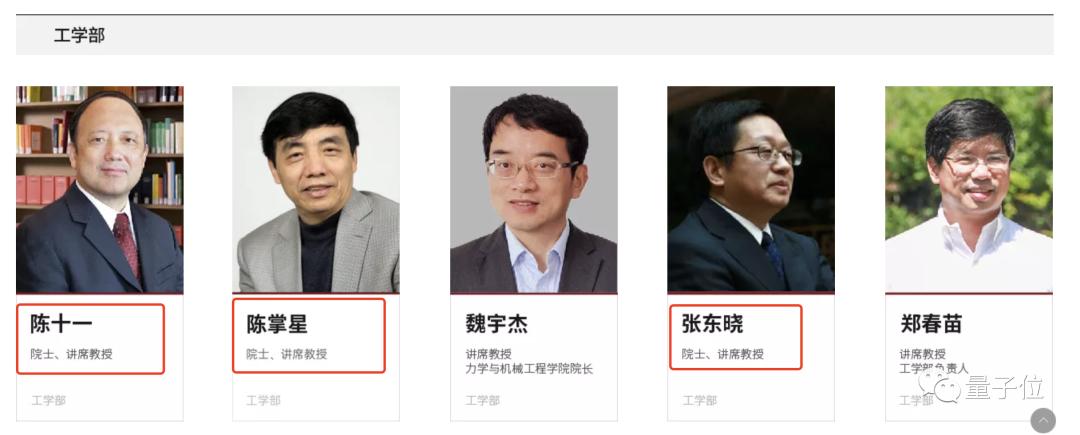Click 力学与机械工程学院院长 title text
Viewport: 1080px width, 435px height.
coord(529,369)
